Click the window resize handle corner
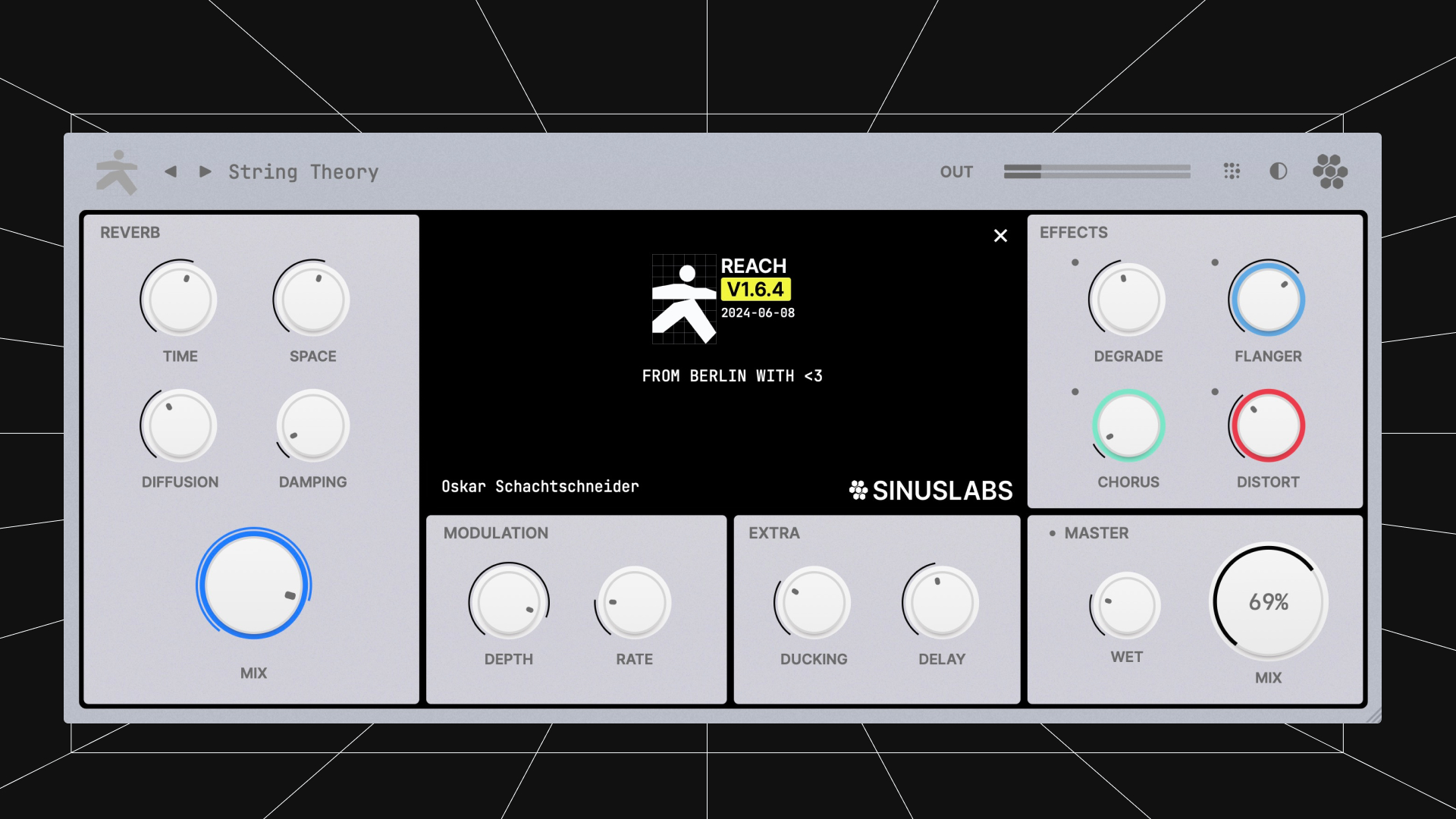The height and width of the screenshot is (819, 1456). (x=1373, y=714)
